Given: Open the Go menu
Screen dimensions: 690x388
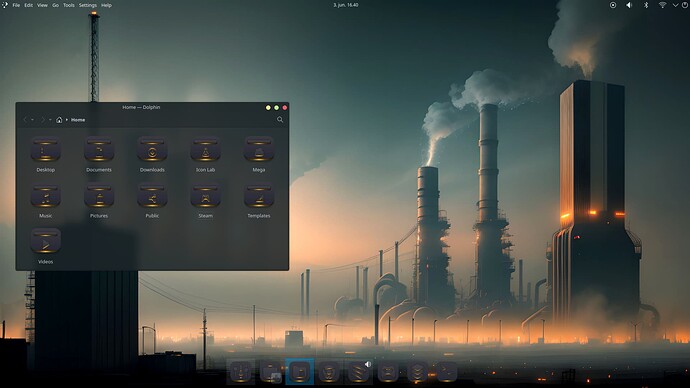Looking at the screenshot, I should click(x=55, y=5).
